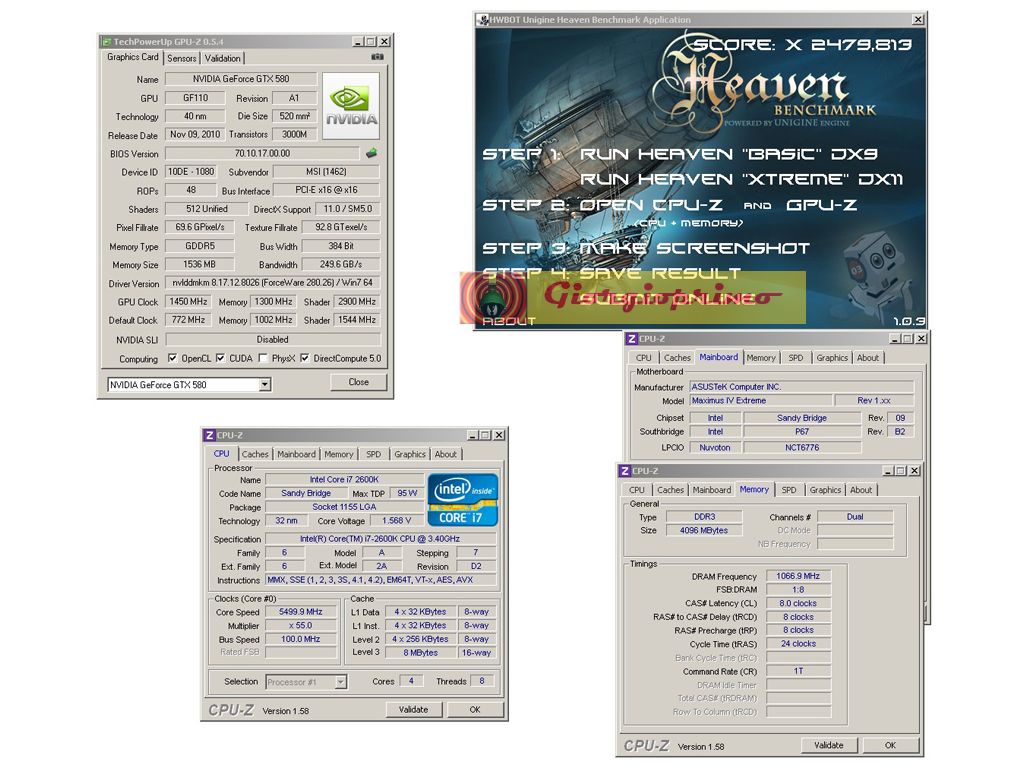The width and height of the screenshot is (1024, 768).
Task: Open the Processor #1 selection dropdown
Action: [x=340, y=682]
